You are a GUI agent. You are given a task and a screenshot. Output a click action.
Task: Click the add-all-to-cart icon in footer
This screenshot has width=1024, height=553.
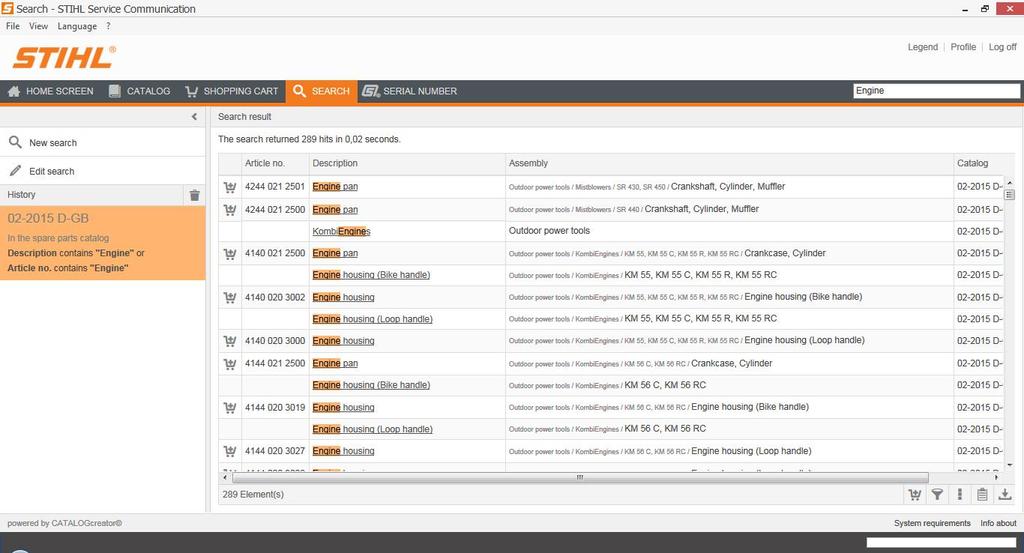pyautogui.click(x=915, y=495)
